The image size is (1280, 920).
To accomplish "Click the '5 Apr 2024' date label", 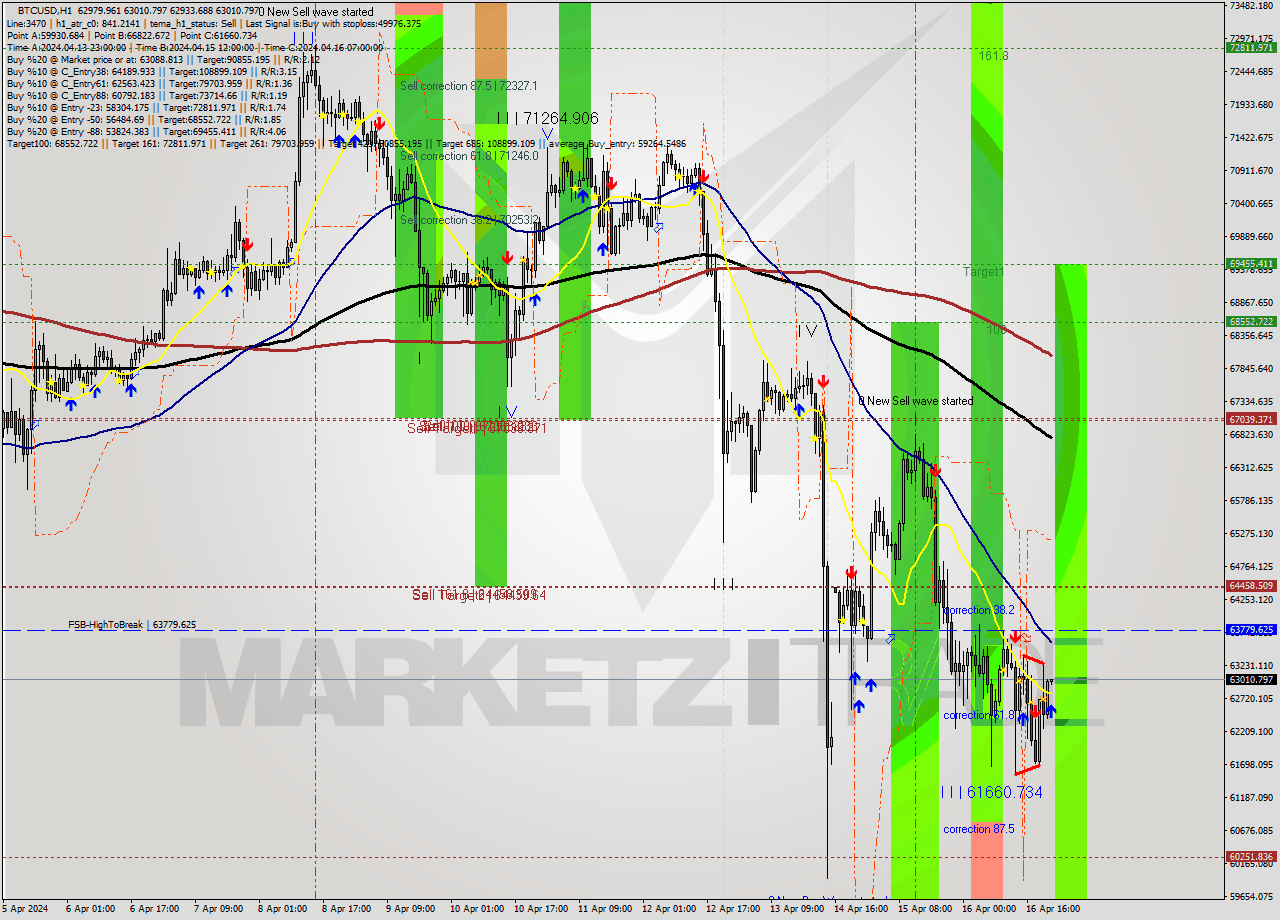I will pos(26,909).
